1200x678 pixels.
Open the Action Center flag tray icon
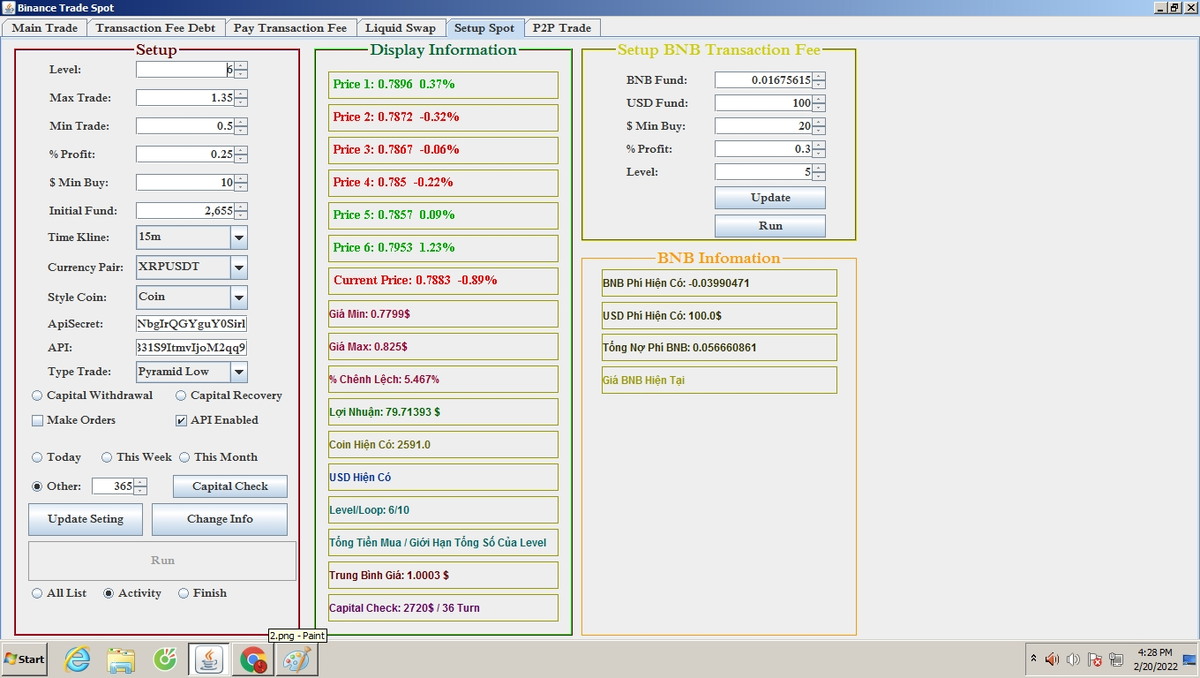click(1095, 659)
